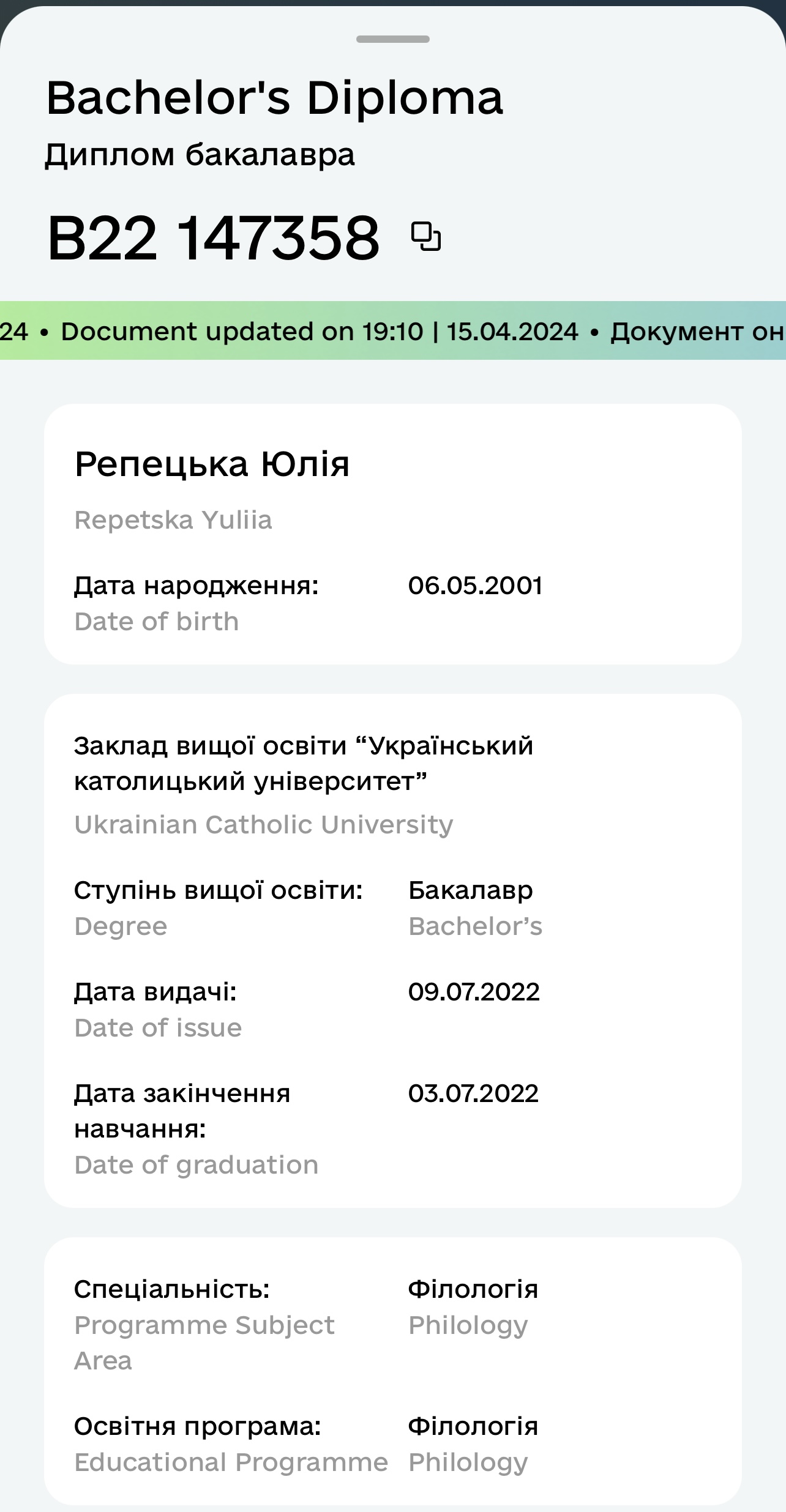Image resolution: width=786 pixels, height=1512 pixels.
Task: Tap the Document updated green ticker banner
Action: (x=393, y=330)
